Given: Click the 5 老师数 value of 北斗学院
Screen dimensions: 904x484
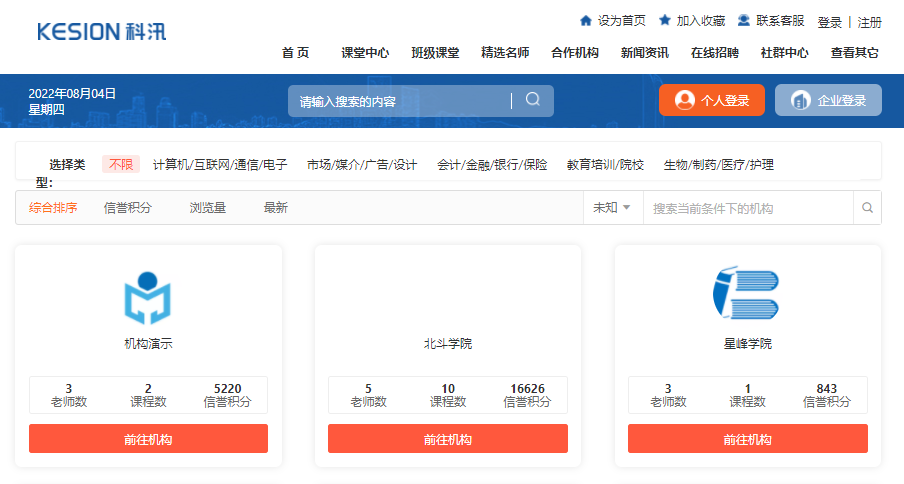Looking at the screenshot, I should point(368,388).
